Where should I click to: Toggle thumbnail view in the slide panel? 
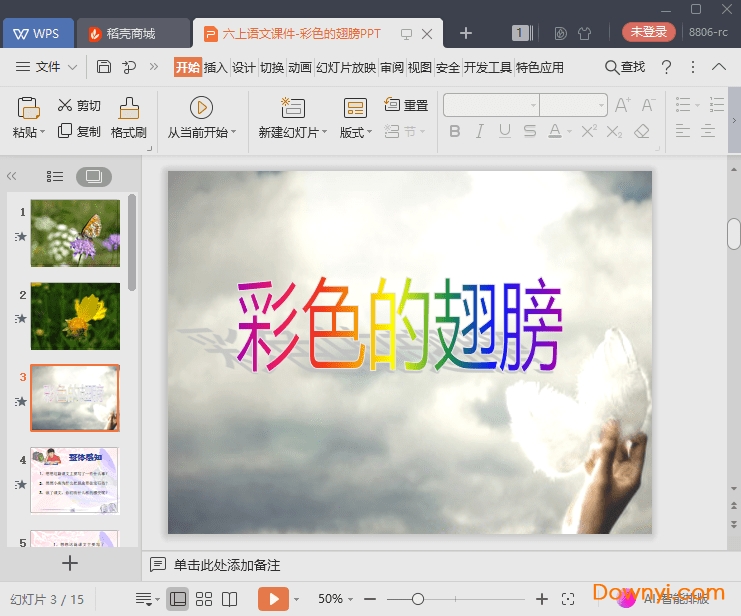[94, 176]
